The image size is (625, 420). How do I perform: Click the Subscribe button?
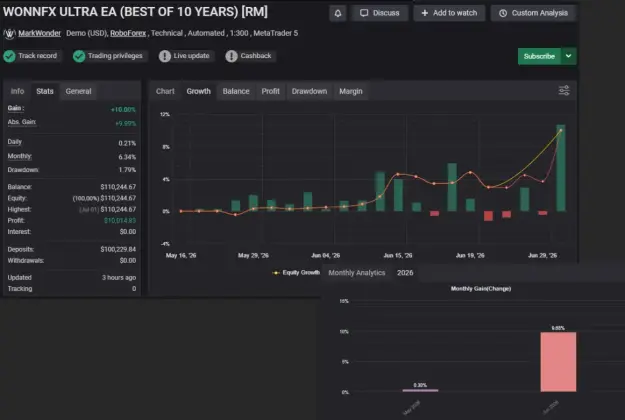(x=539, y=56)
